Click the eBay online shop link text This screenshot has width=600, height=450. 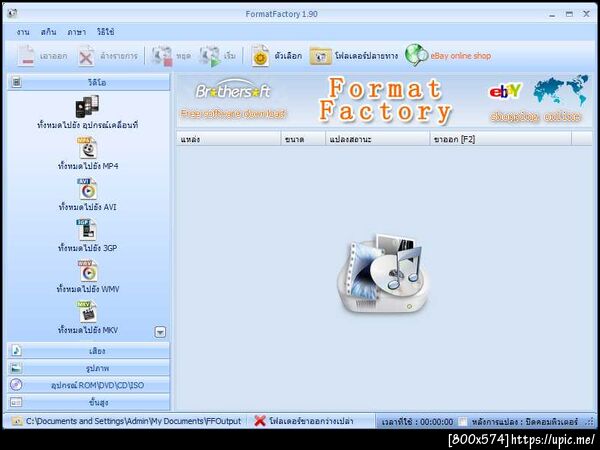coord(461,56)
